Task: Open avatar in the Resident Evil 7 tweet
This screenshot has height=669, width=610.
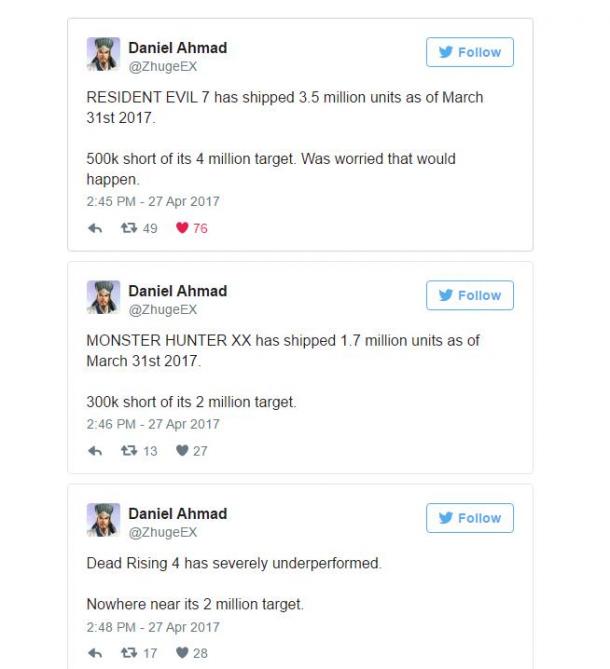Action: coord(103,54)
